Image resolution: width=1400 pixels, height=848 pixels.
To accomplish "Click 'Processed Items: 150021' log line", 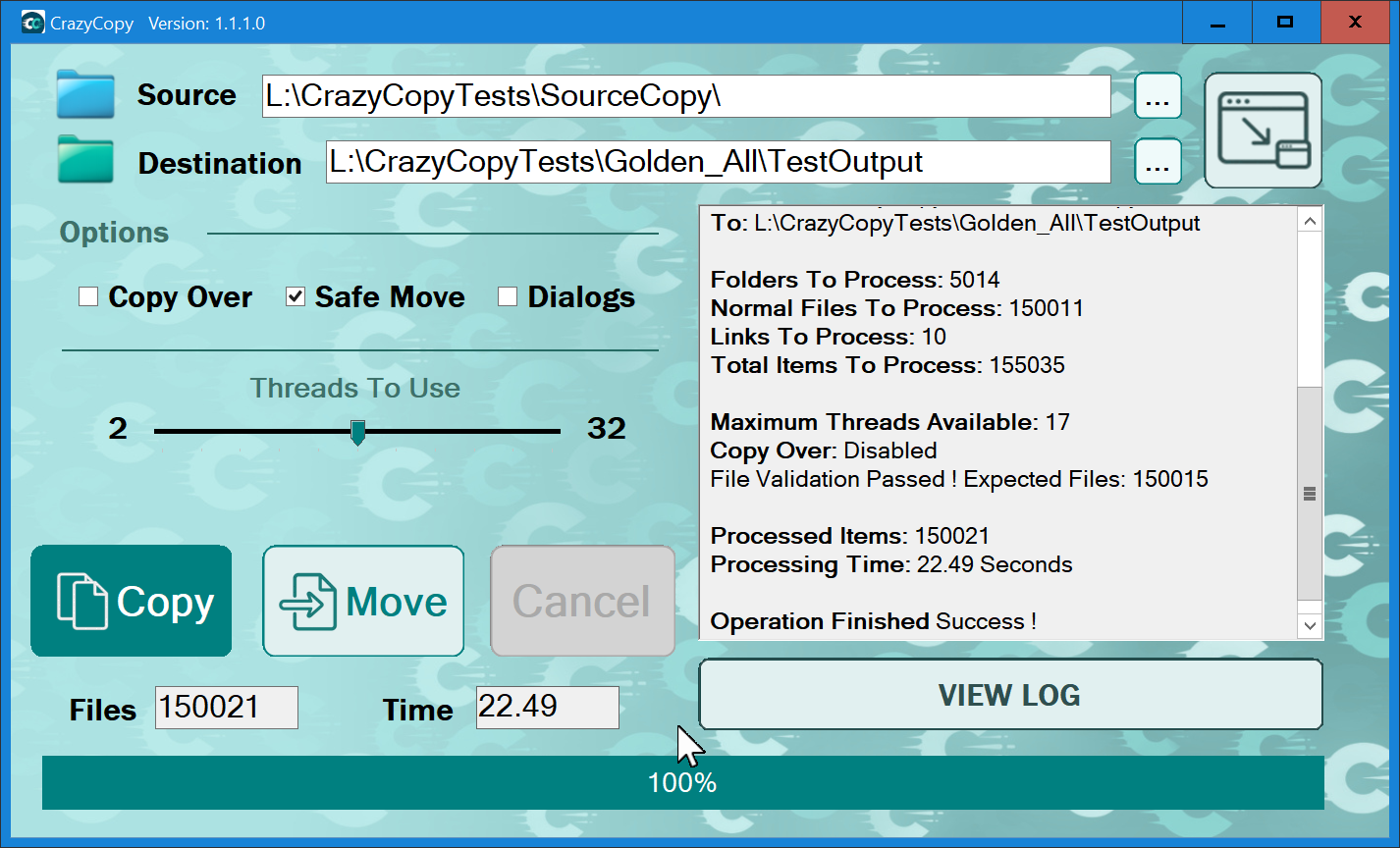I will click(850, 536).
